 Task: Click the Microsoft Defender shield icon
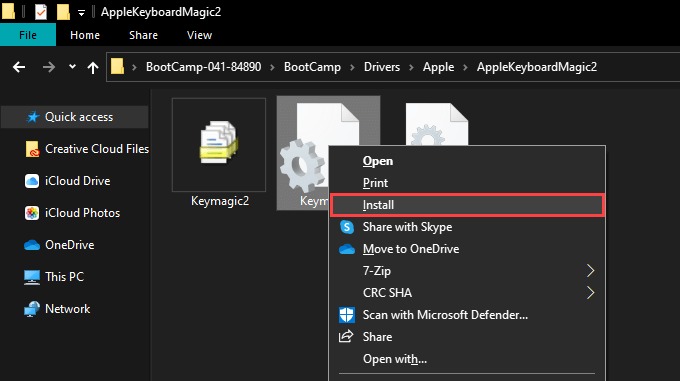(x=347, y=315)
